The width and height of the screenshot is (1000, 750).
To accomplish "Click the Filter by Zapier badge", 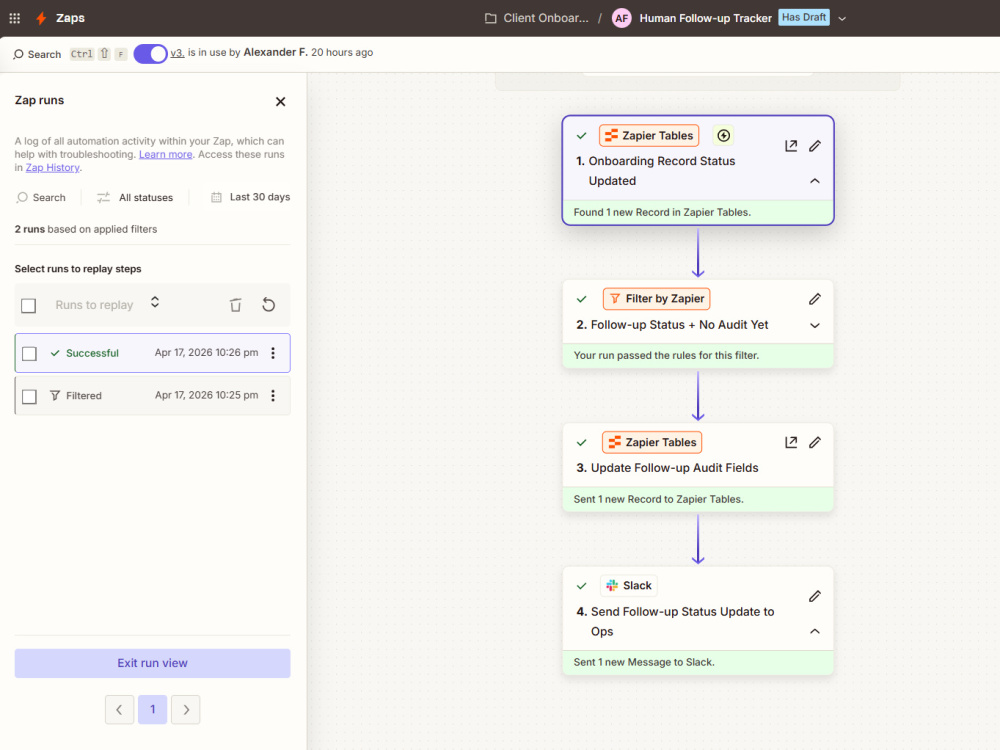I will pos(656,298).
